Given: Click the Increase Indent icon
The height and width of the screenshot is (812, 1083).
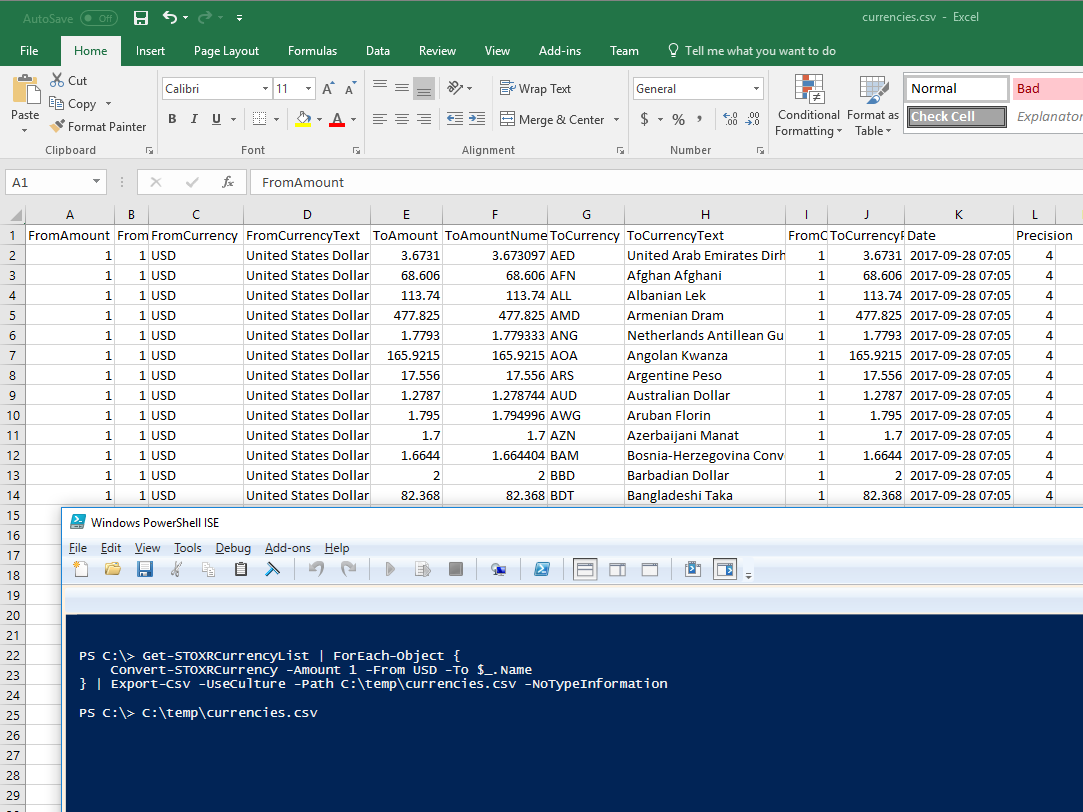Looking at the screenshot, I should pos(478,120).
